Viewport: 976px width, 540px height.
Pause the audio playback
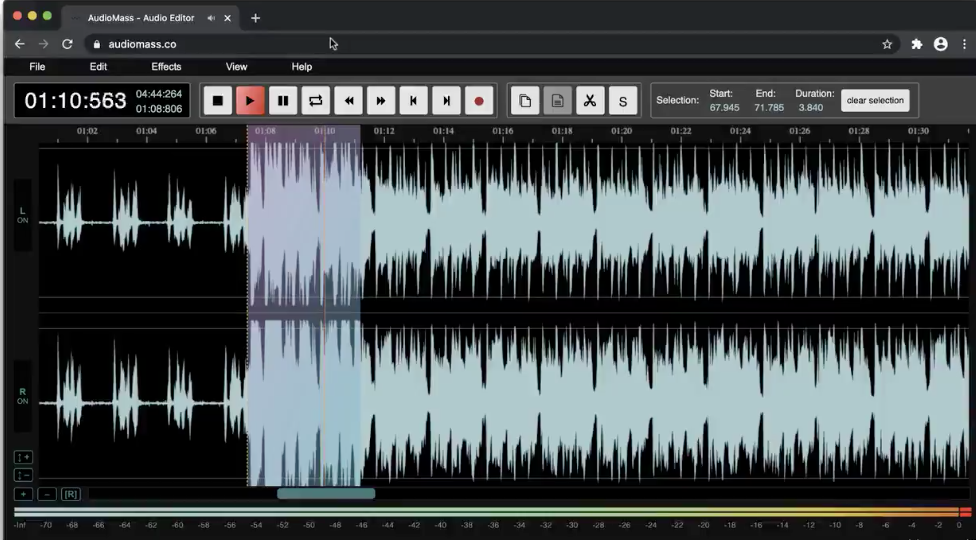pos(283,101)
